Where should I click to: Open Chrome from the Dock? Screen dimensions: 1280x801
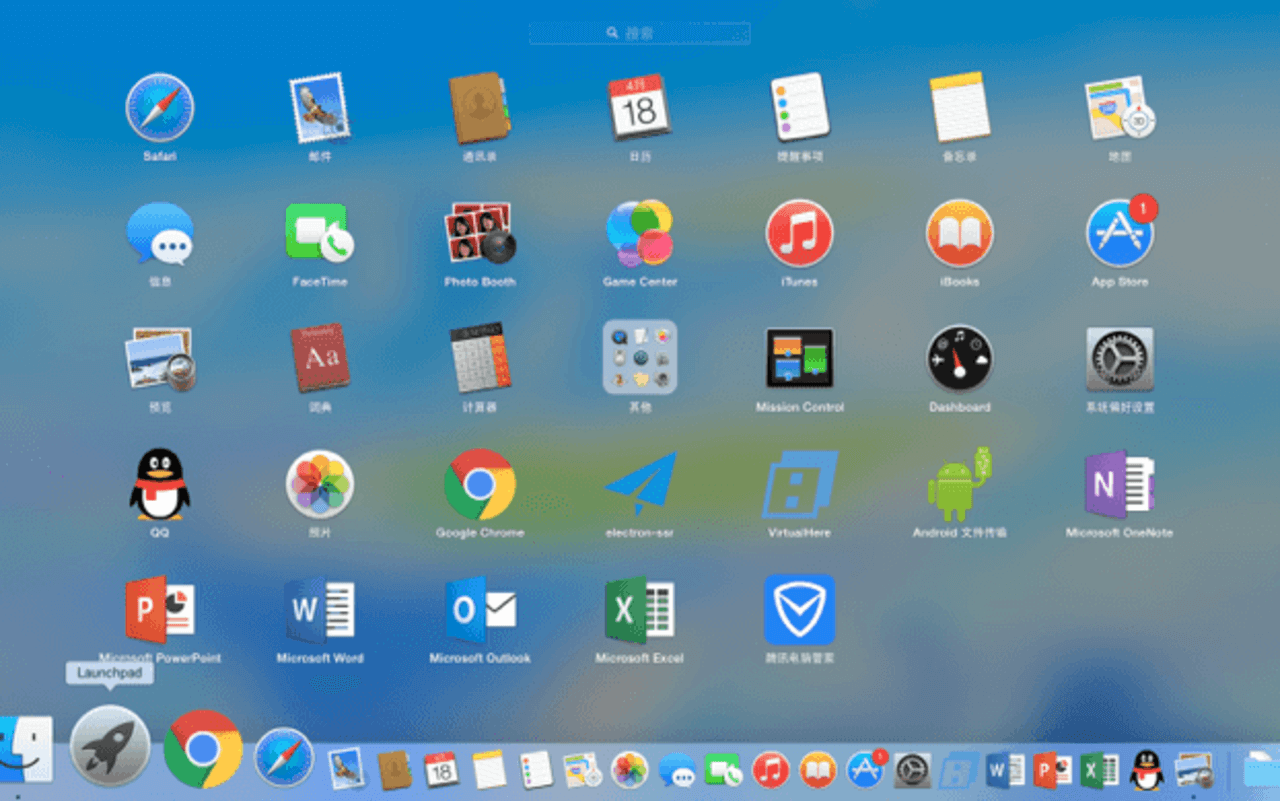pyautogui.click(x=203, y=748)
